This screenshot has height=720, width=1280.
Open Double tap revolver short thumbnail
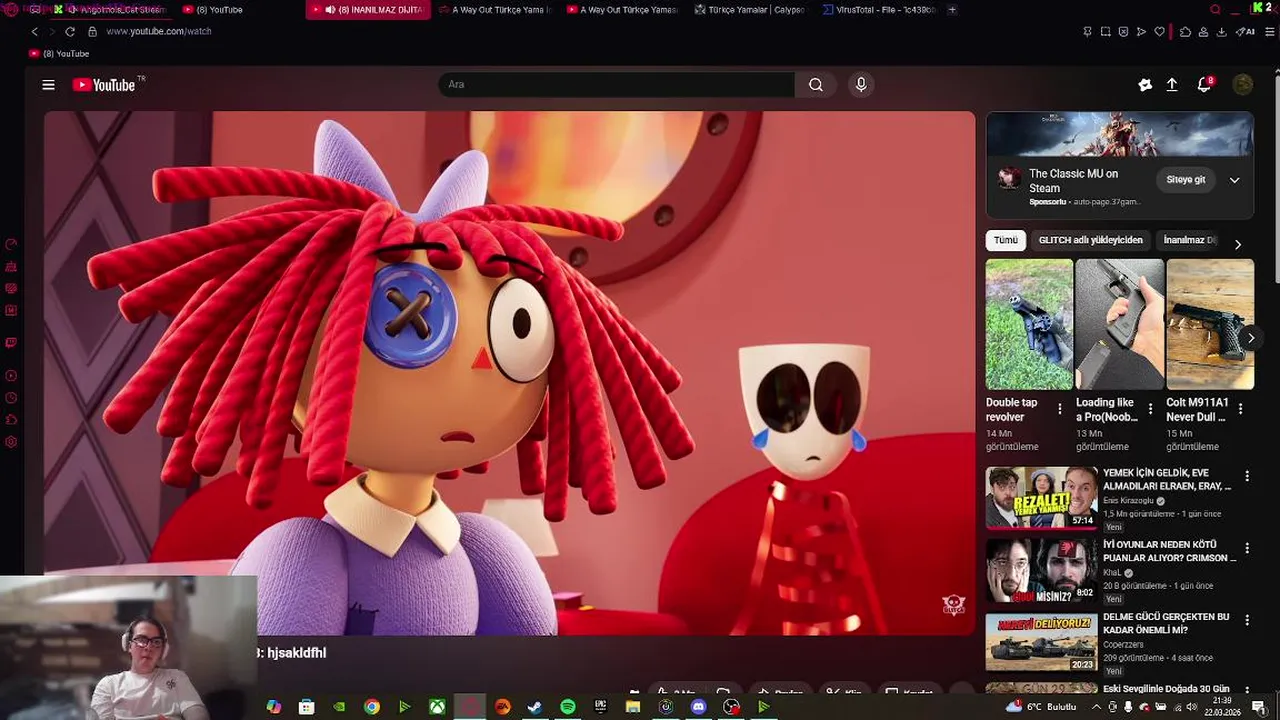click(x=1029, y=324)
